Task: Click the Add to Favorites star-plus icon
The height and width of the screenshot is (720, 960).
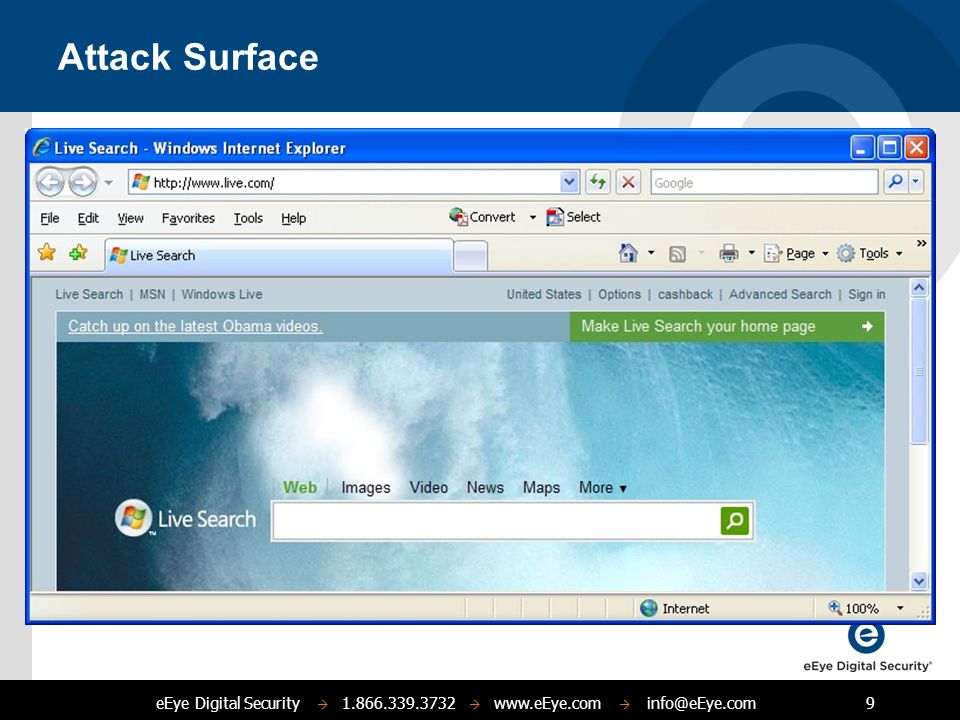Action: pos(78,252)
